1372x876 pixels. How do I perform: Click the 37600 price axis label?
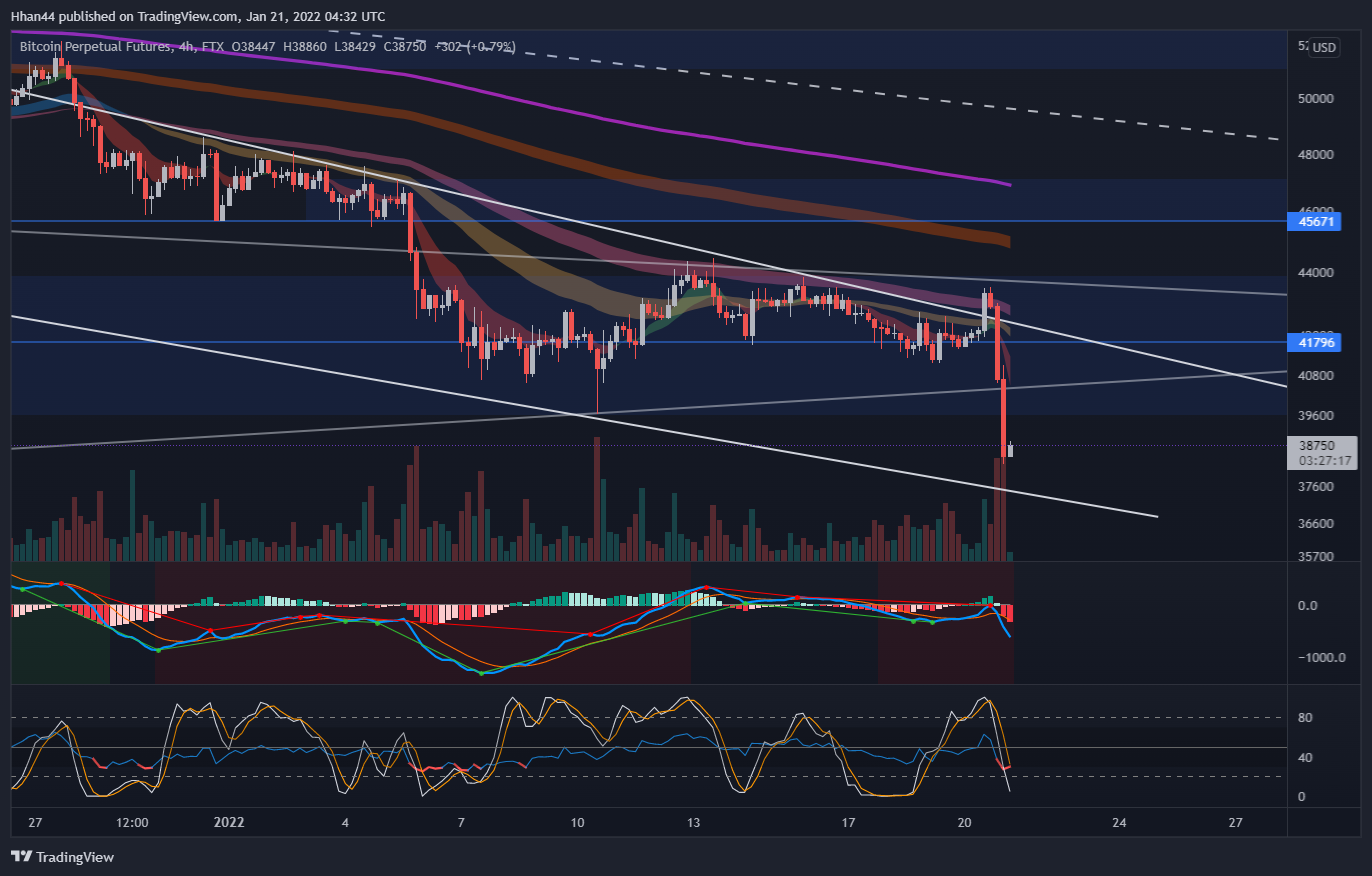pos(1316,487)
